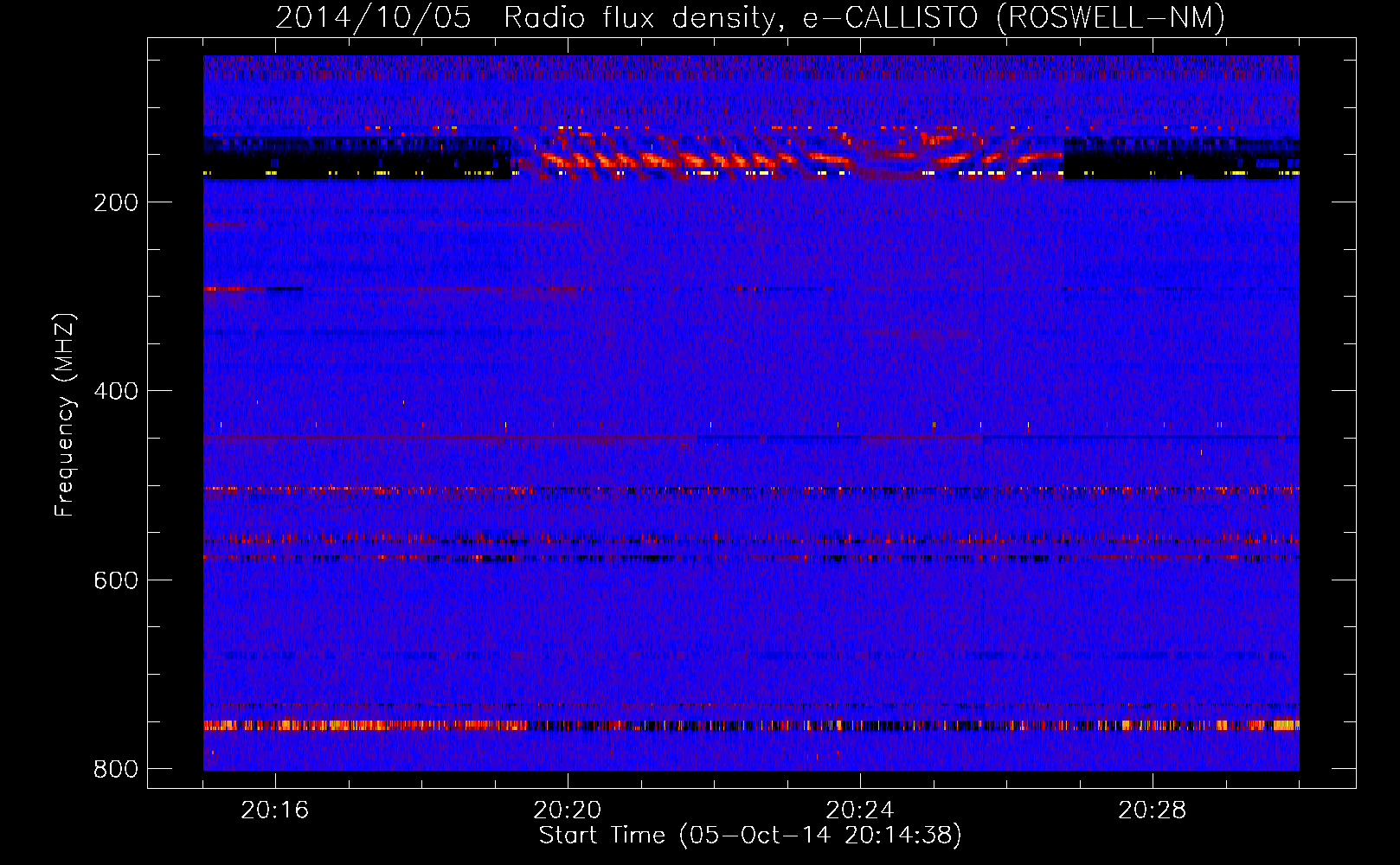Click the 20:24 time tick label
Viewport: 1400px width, 865px height.
click(x=860, y=811)
